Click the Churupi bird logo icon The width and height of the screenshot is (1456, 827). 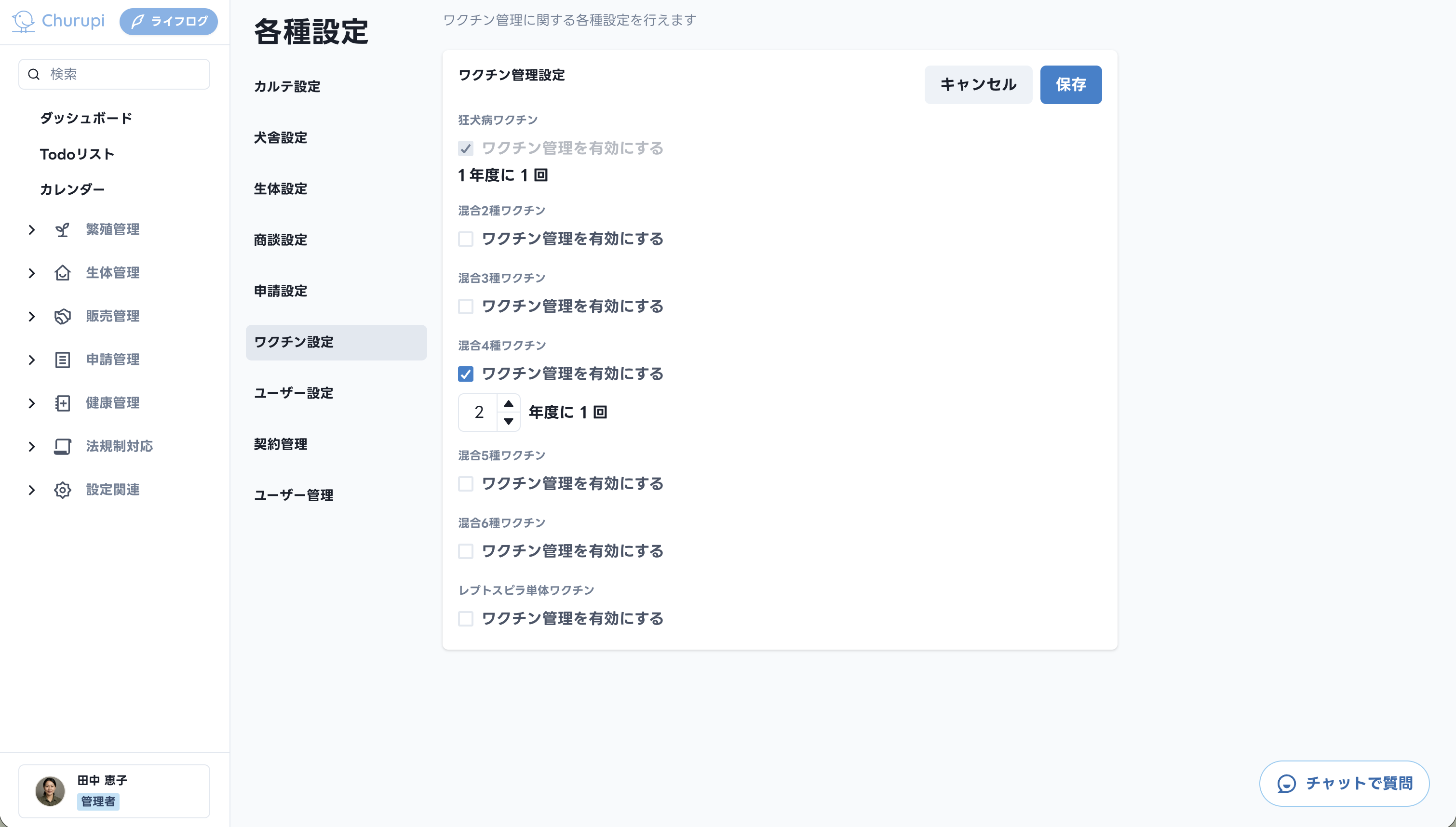click(23, 21)
